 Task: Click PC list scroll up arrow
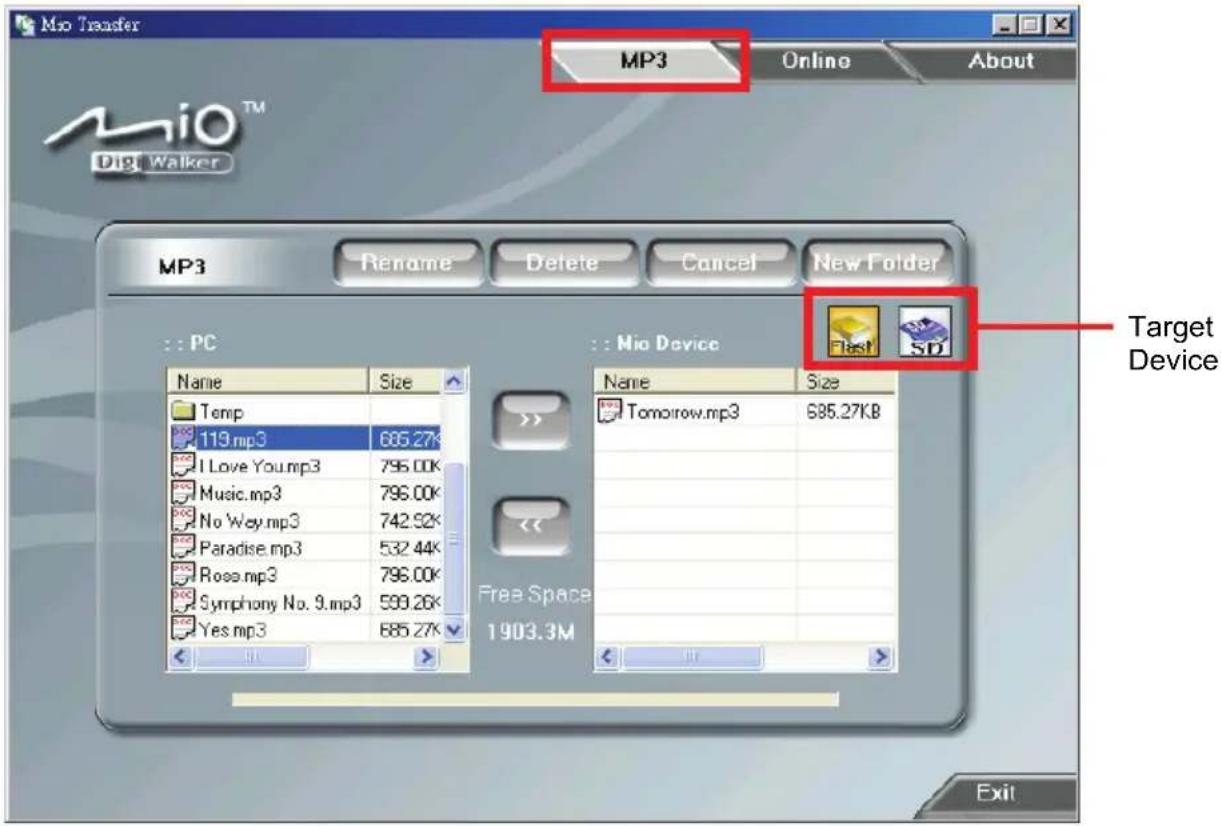[453, 382]
